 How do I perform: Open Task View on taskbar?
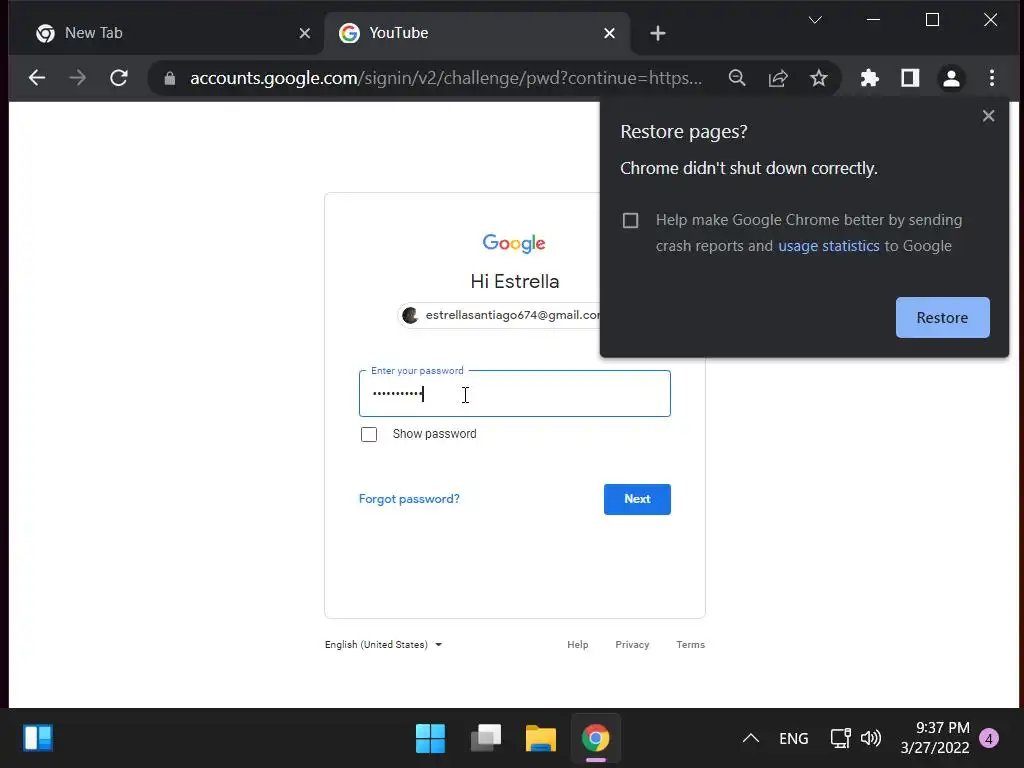(x=486, y=739)
